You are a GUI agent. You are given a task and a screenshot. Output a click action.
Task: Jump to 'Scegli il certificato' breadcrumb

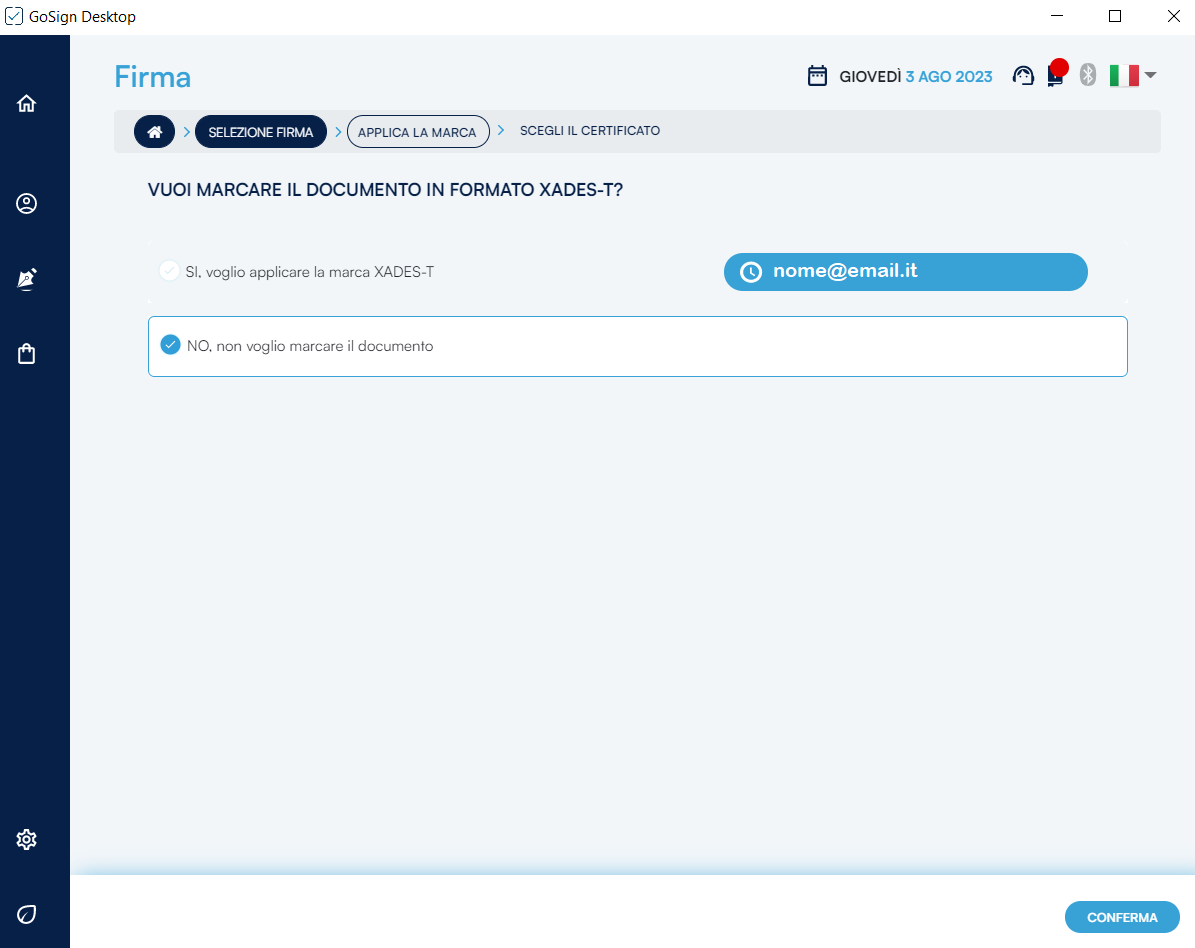[x=589, y=131]
